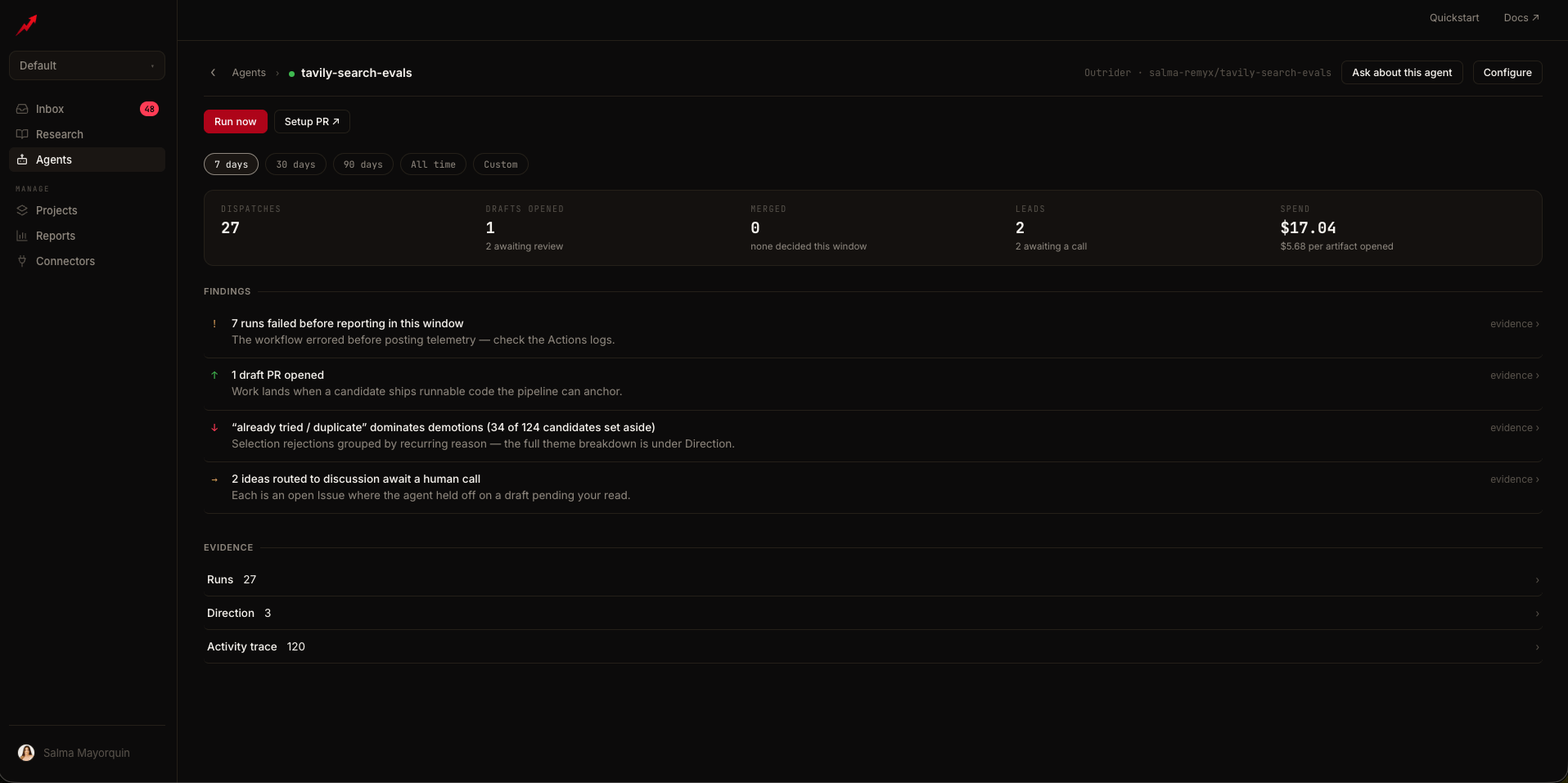Click the Reports bar chart icon
The width and height of the screenshot is (1568, 783).
pos(22,236)
